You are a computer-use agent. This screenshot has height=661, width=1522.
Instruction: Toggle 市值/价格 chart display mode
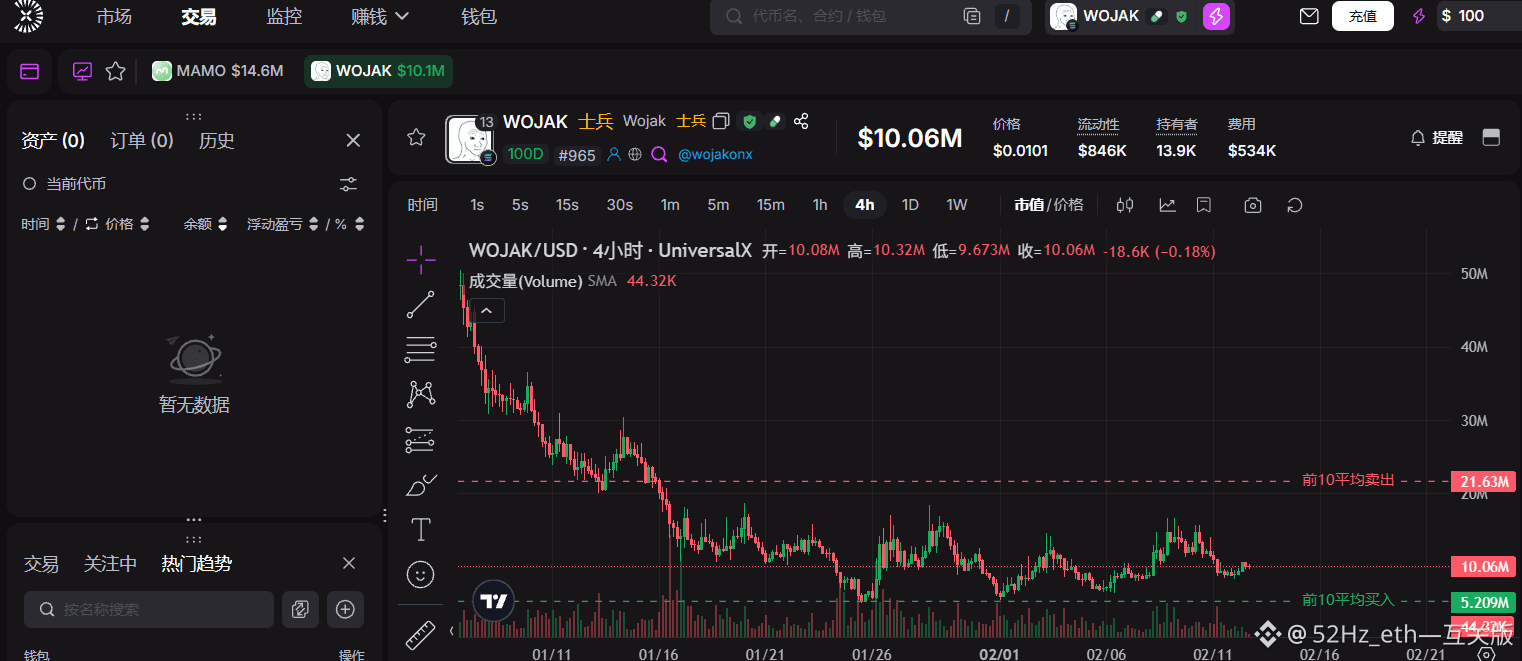point(1048,205)
